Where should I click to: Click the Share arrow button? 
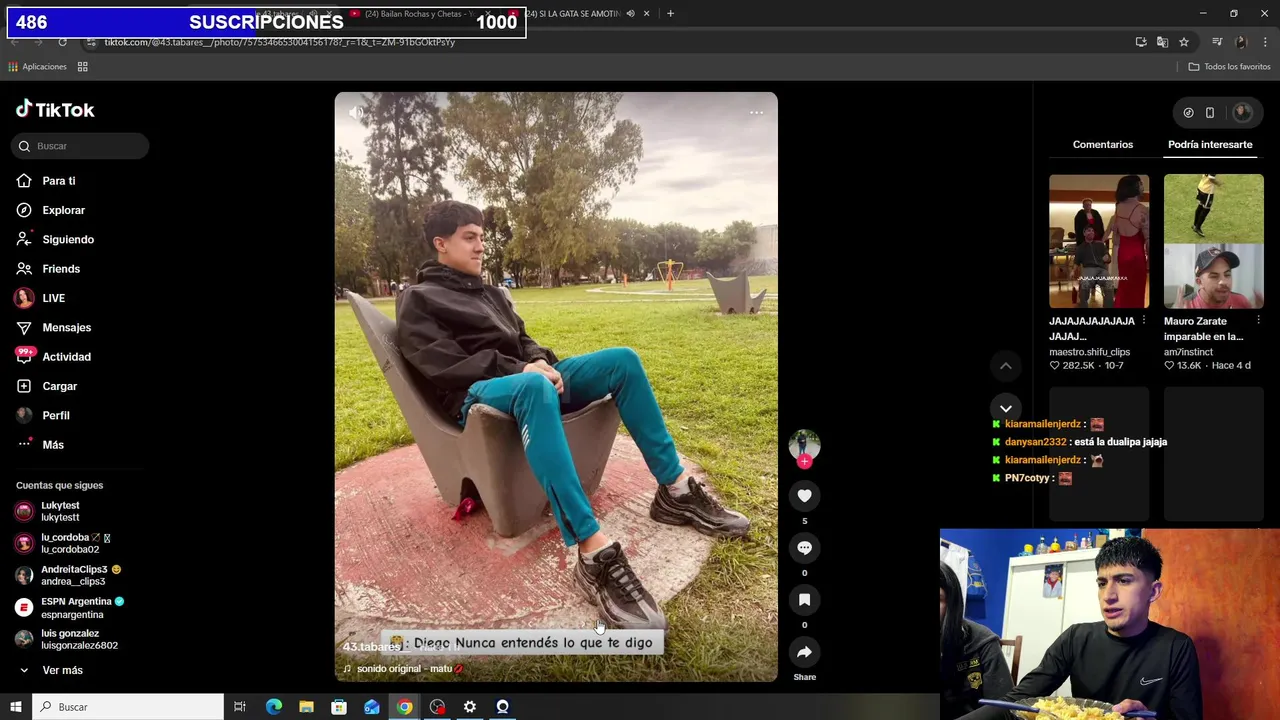[x=804, y=652]
